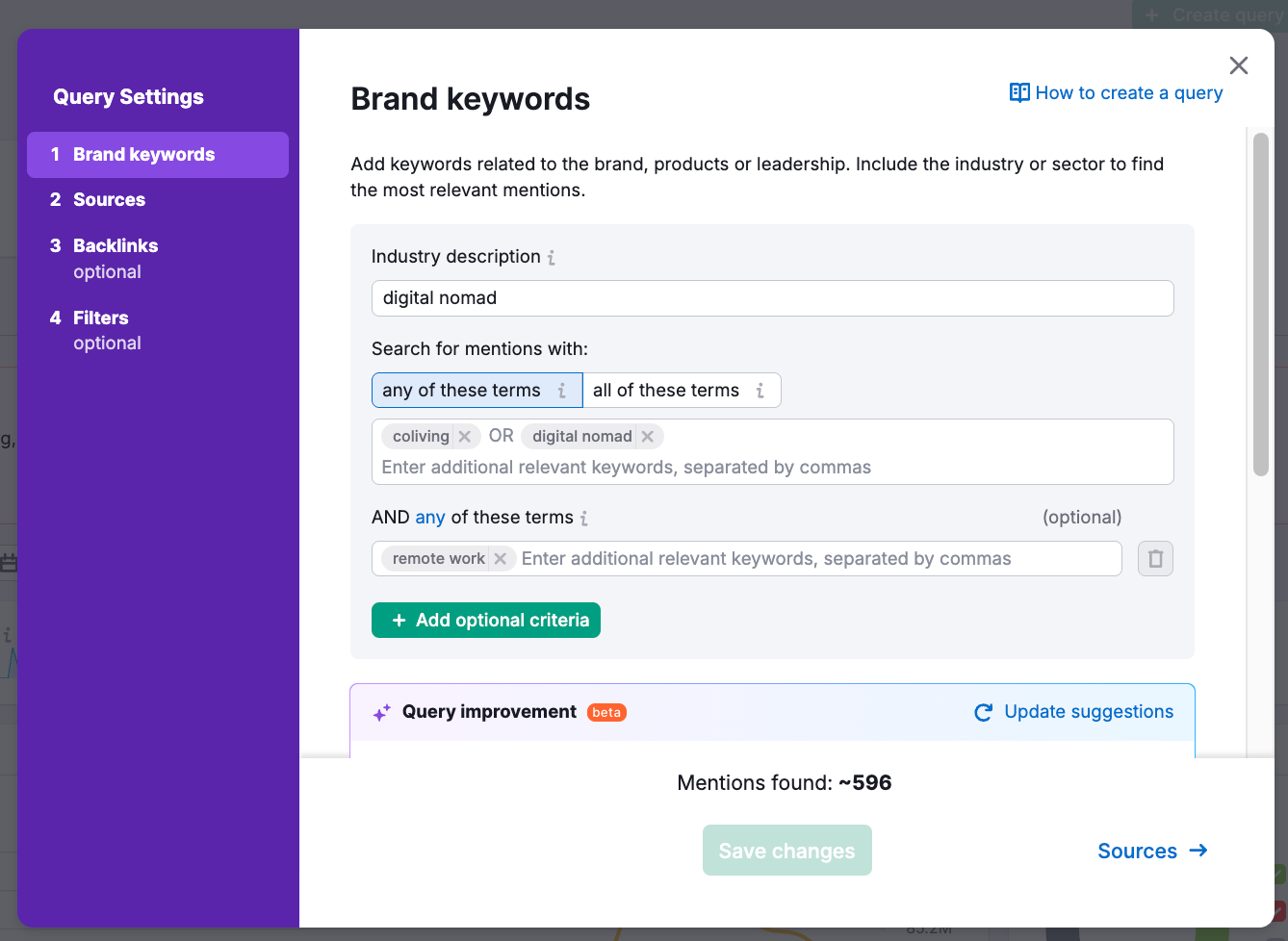This screenshot has width=1288, height=941.
Task: Remove the remote work keyword tag
Action: (x=500, y=559)
